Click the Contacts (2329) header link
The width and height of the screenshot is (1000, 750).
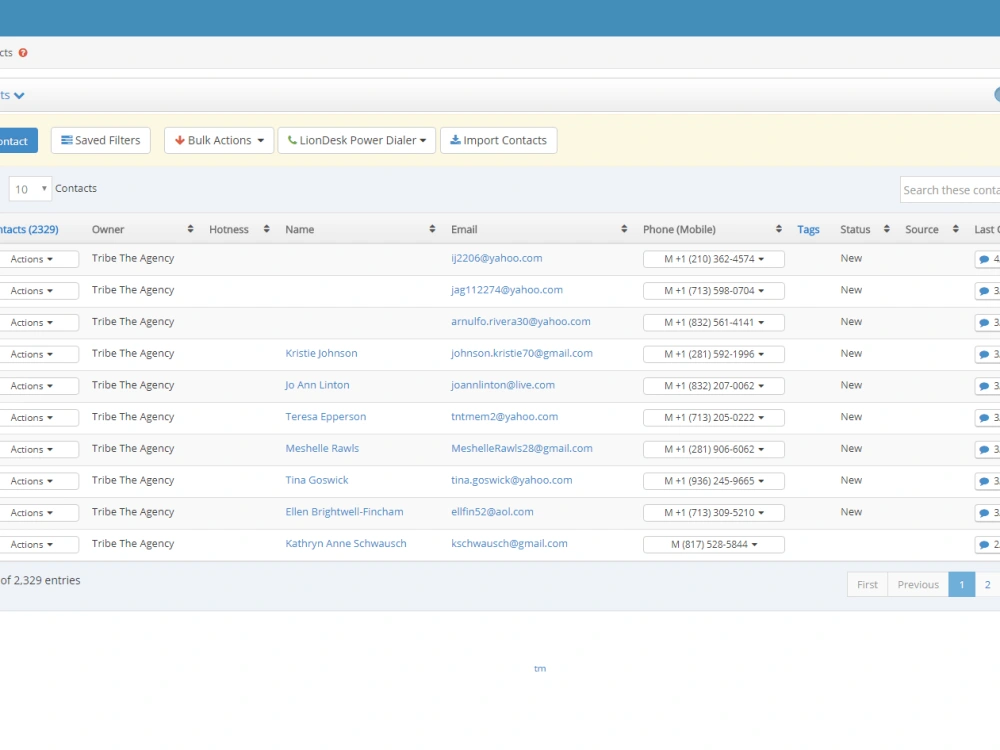(29, 229)
